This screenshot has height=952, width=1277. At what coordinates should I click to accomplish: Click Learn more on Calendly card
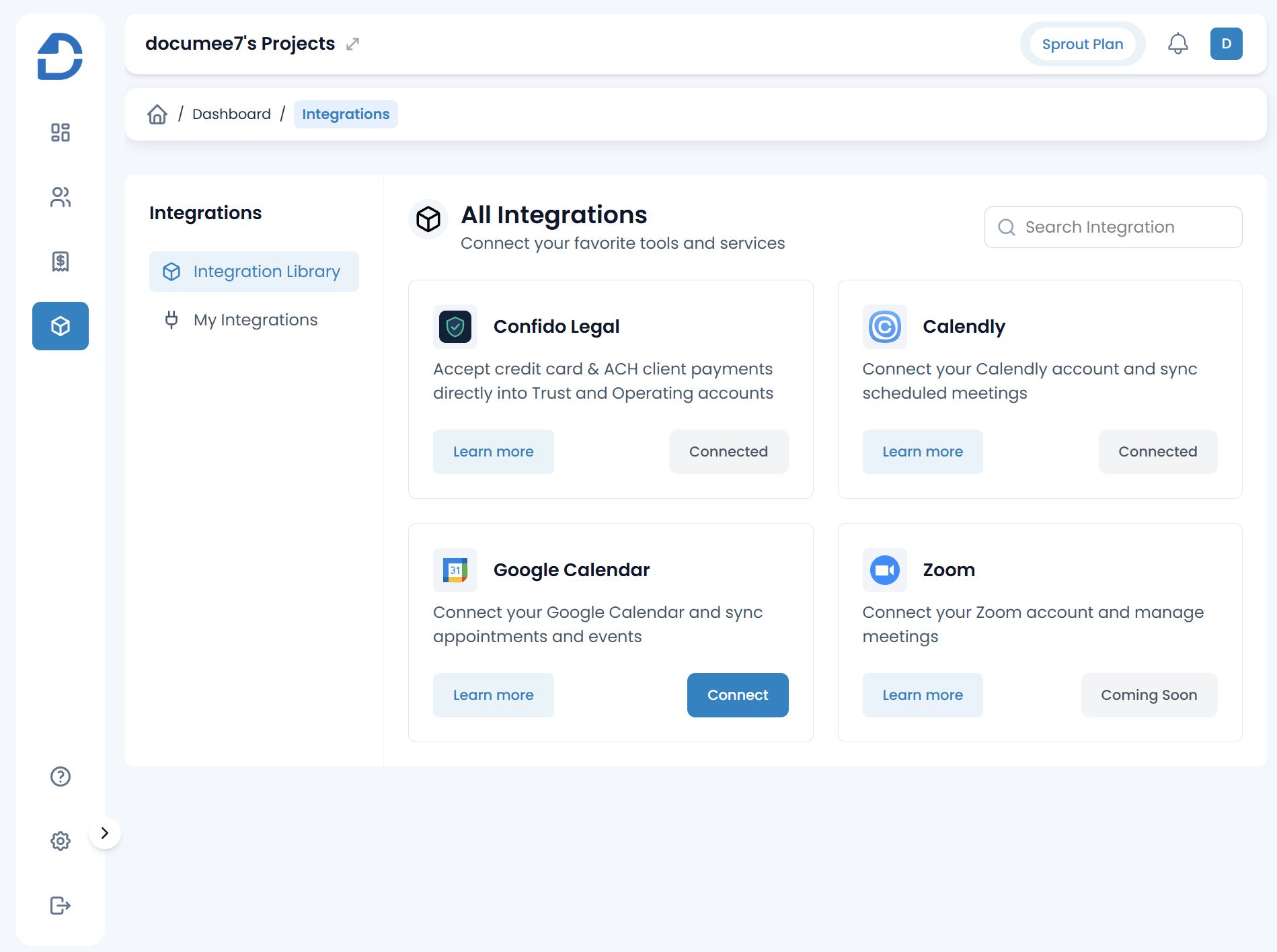(x=923, y=452)
